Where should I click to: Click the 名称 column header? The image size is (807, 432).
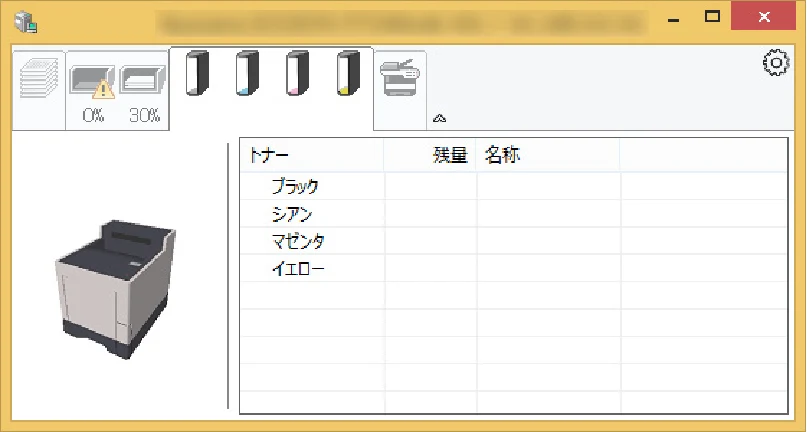click(x=548, y=155)
